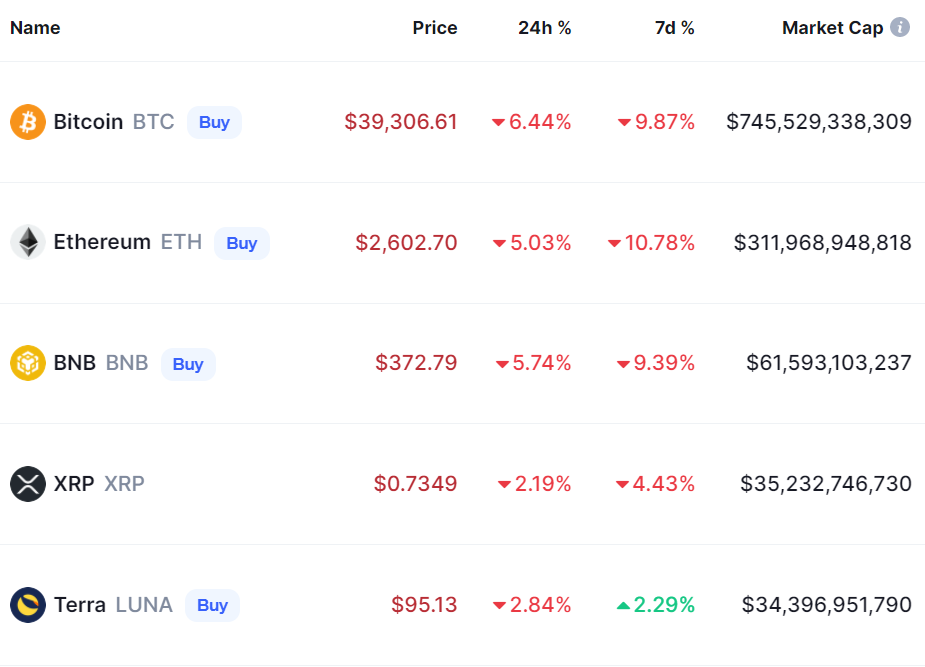Open the XRP name link
This screenshot has width=925, height=667.
click(x=74, y=484)
